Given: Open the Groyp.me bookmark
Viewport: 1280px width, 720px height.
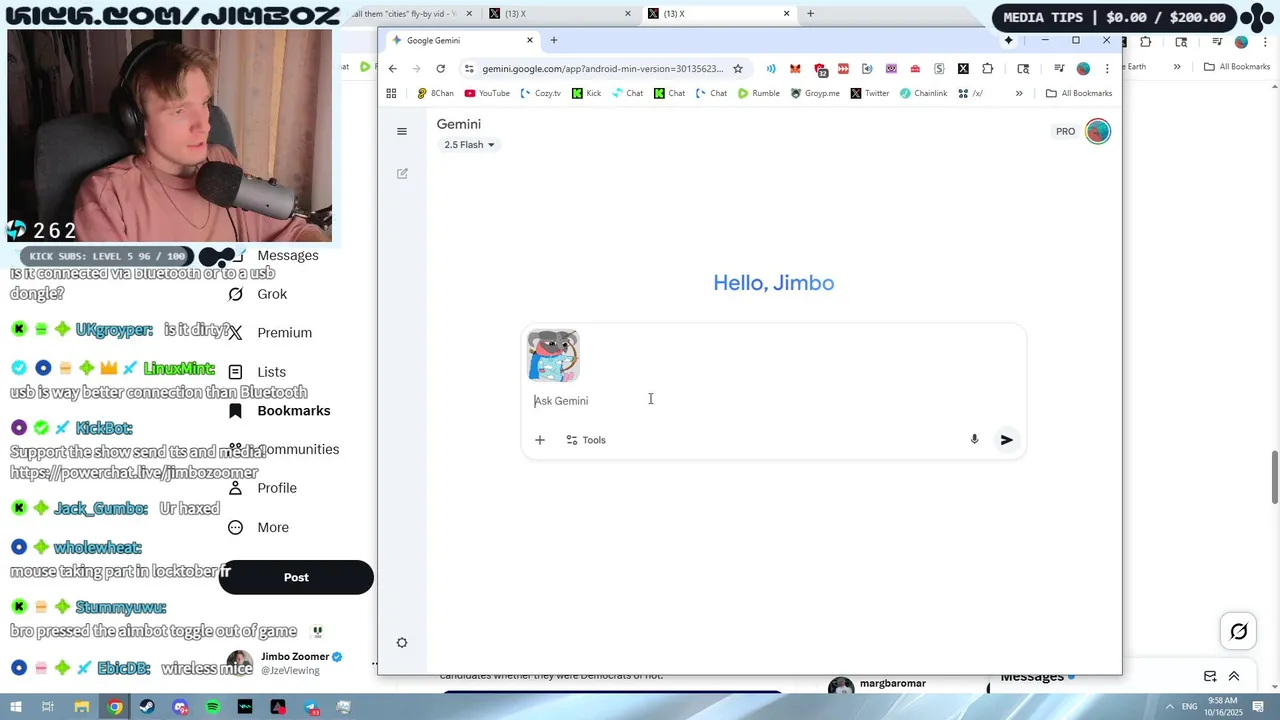Looking at the screenshot, I should click(815, 94).
